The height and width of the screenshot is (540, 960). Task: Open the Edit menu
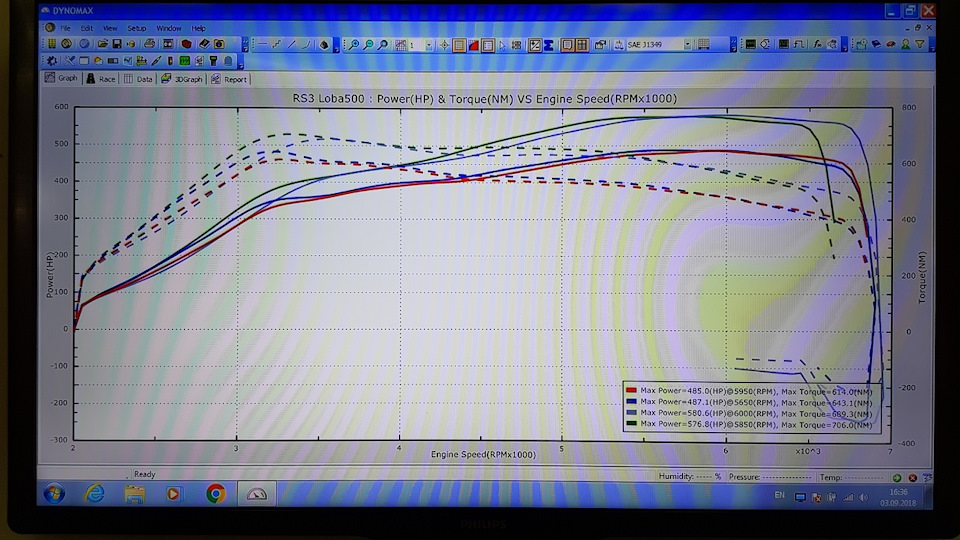[86, 28]
